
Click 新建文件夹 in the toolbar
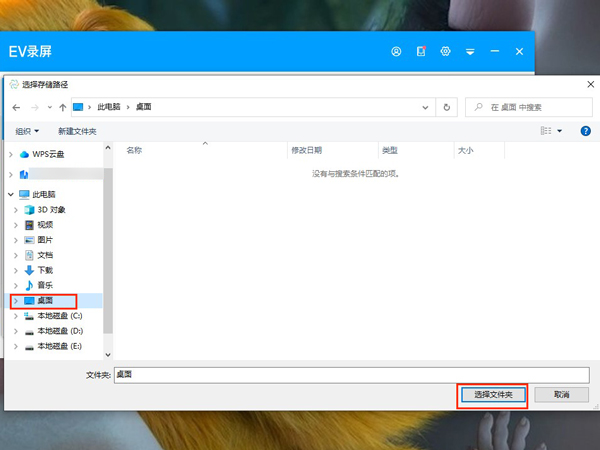coord(77,131)
